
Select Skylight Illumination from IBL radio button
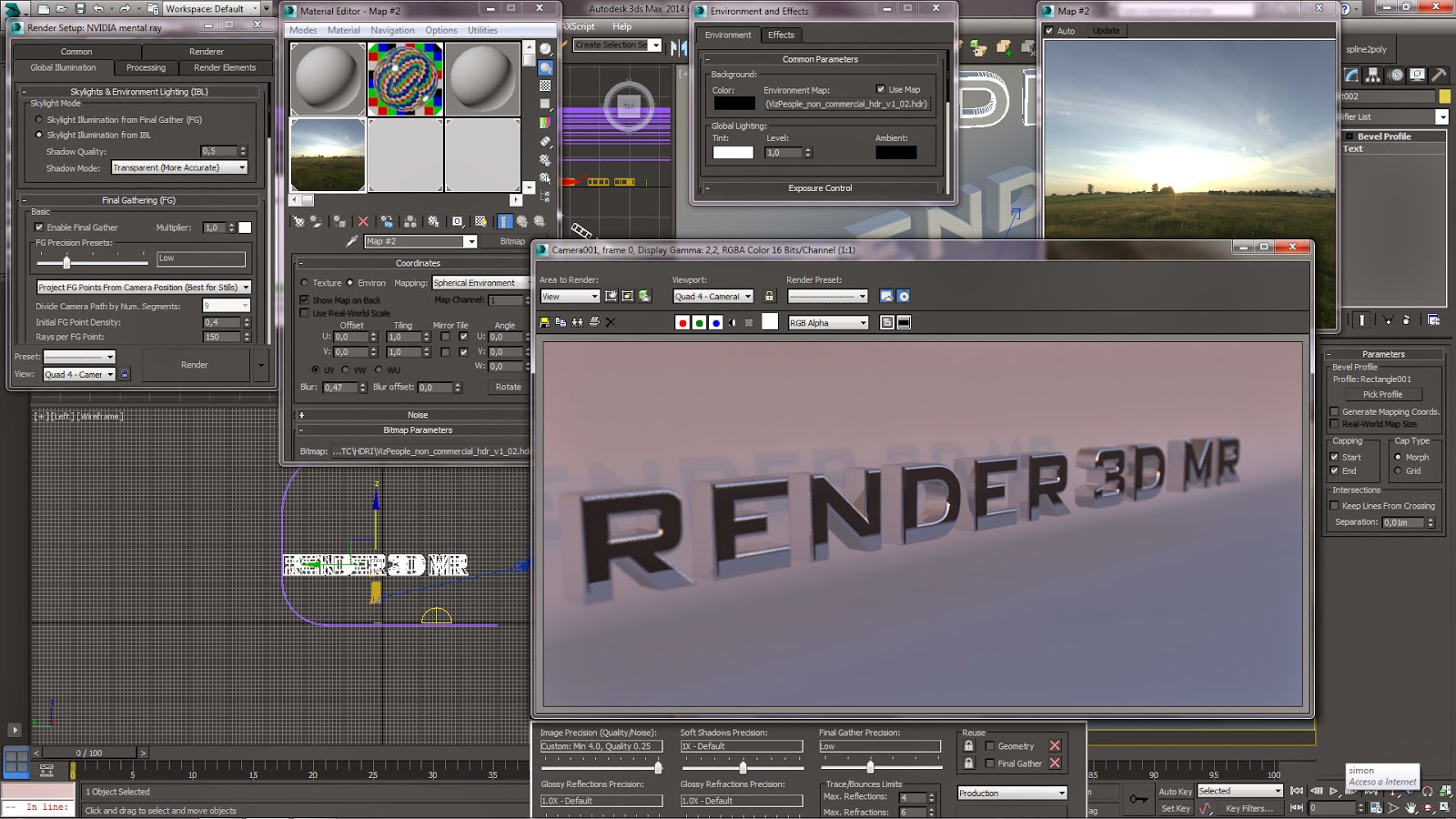point(37,135)
